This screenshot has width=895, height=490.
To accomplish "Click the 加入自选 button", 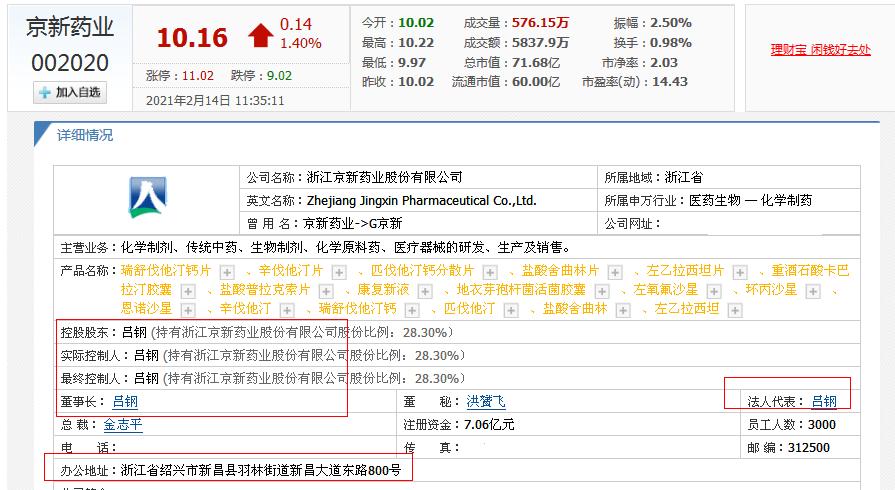I will coord(70,93).
